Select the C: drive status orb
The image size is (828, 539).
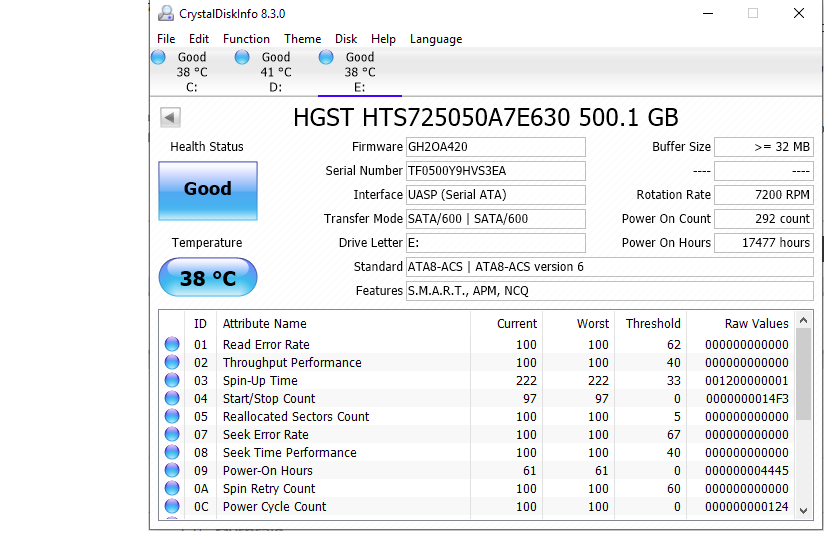coord(158,58)
